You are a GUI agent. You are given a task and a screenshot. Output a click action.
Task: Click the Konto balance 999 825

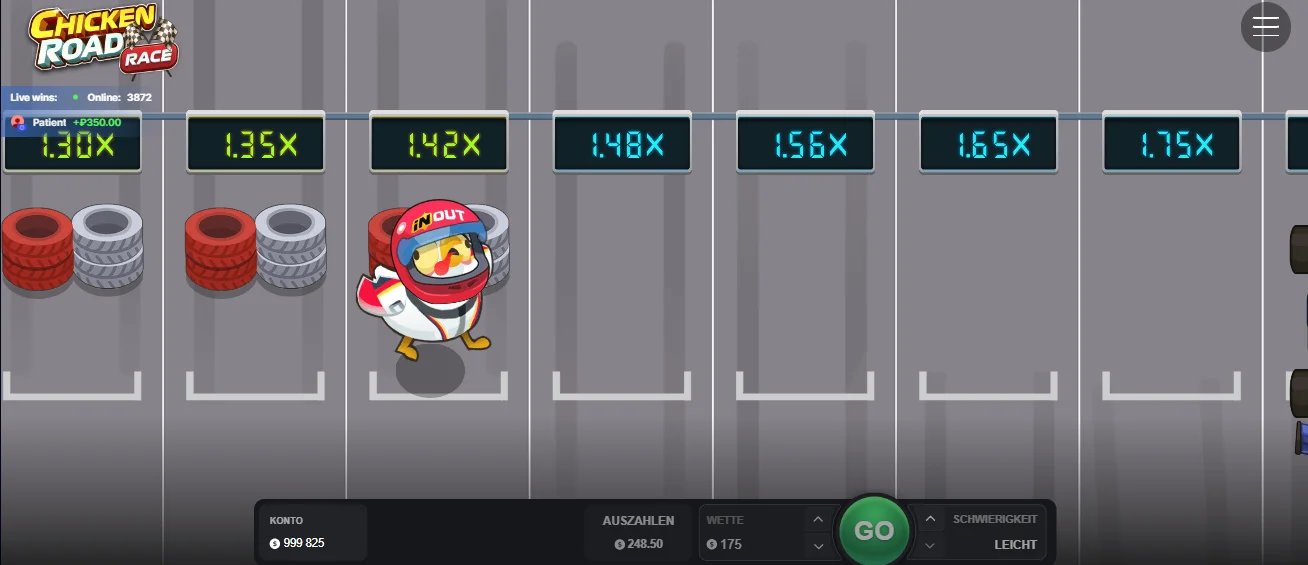pyautogui.click(x=304, y=543)
